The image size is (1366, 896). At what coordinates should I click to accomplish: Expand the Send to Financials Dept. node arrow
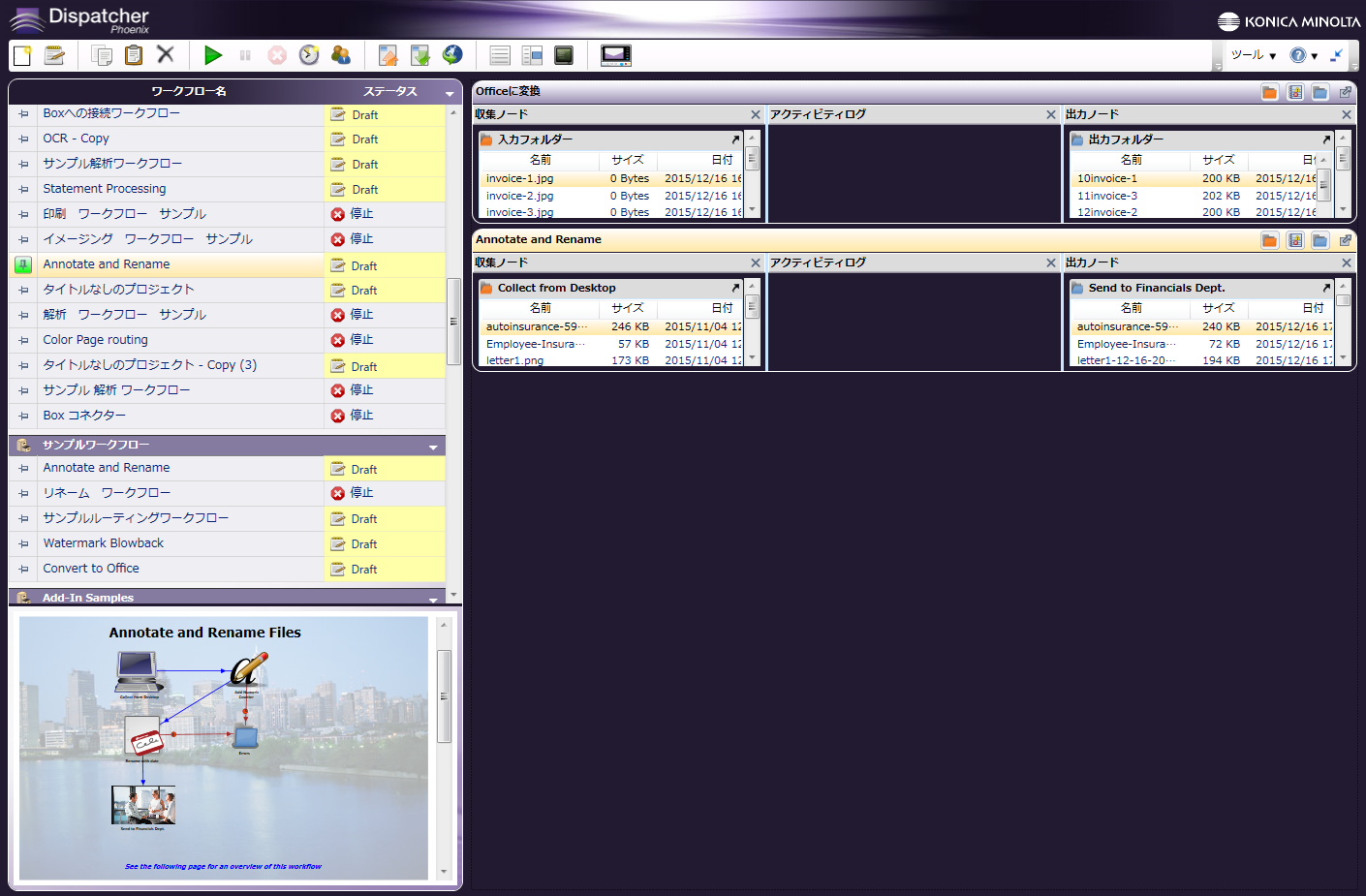[1326, 288]
